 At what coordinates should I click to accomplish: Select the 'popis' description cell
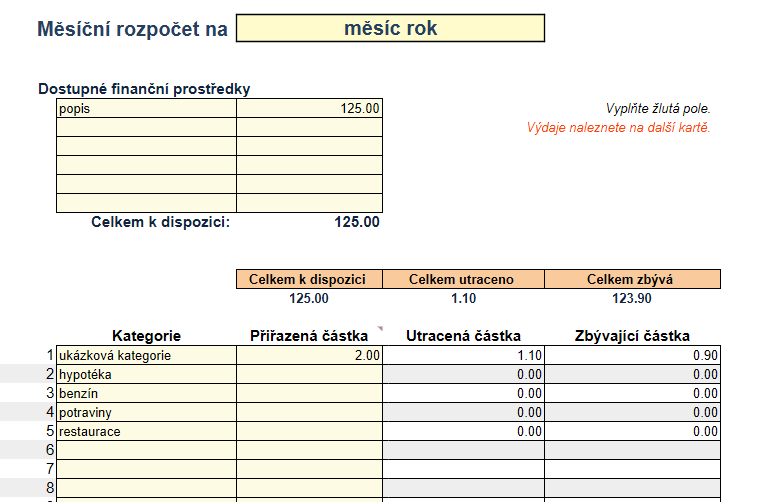click(x=146, y=108)
